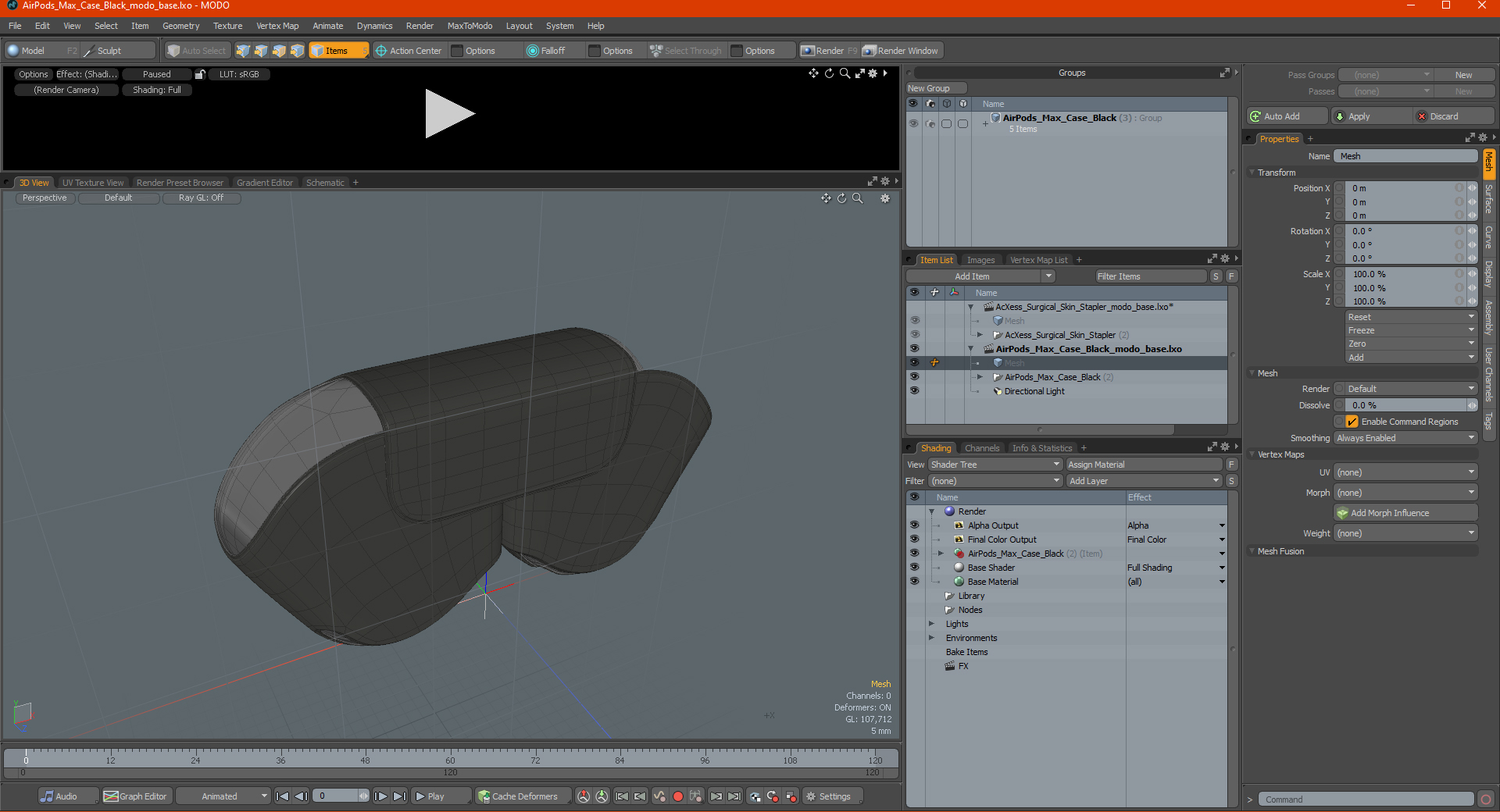Screen dimensions: 1500x812
Task: Expand AirPods_Max_Case_Black item in Item List
Action: (980, 377)
